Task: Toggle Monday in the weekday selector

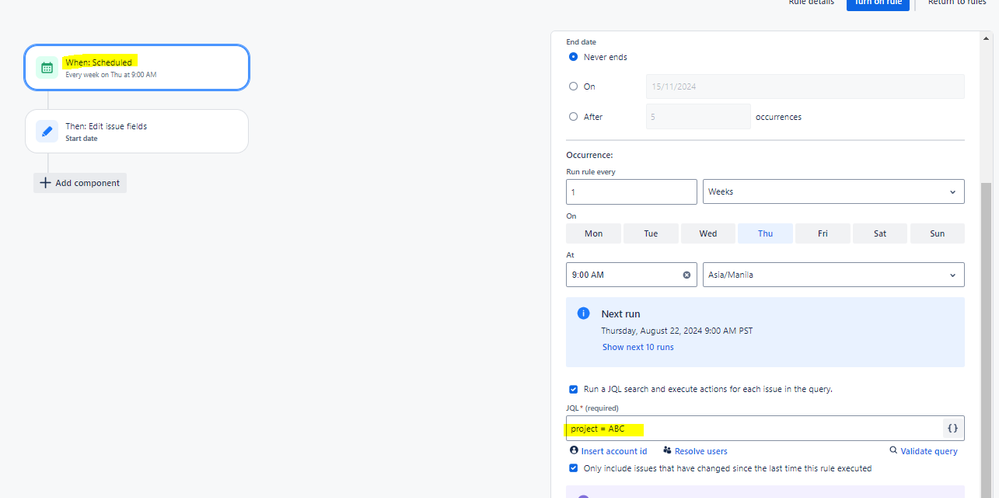Action: [x=593, y=234]
